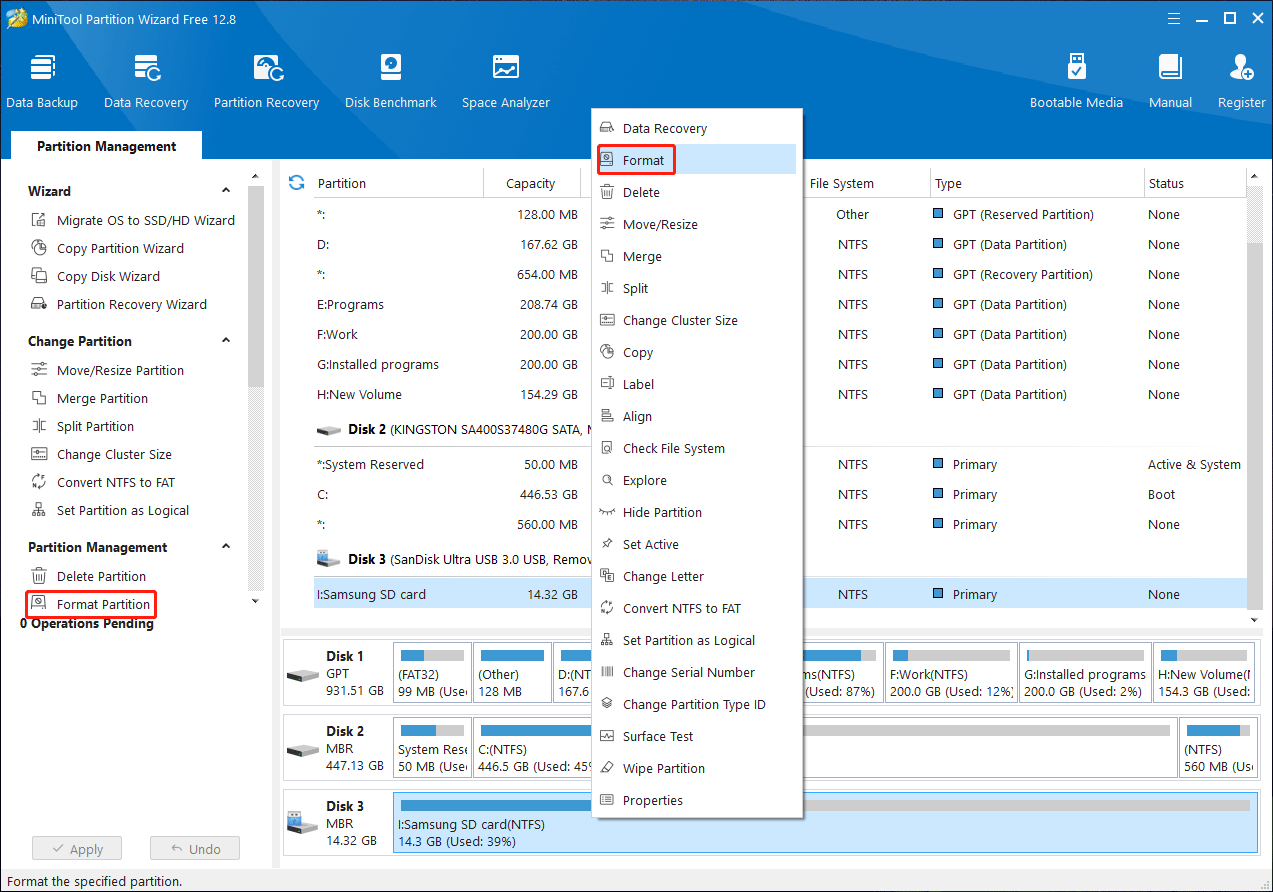Select the I:Samsung SD card row
The width and height of the screenshot is (1273, 892).
click(x=782, y=594)
